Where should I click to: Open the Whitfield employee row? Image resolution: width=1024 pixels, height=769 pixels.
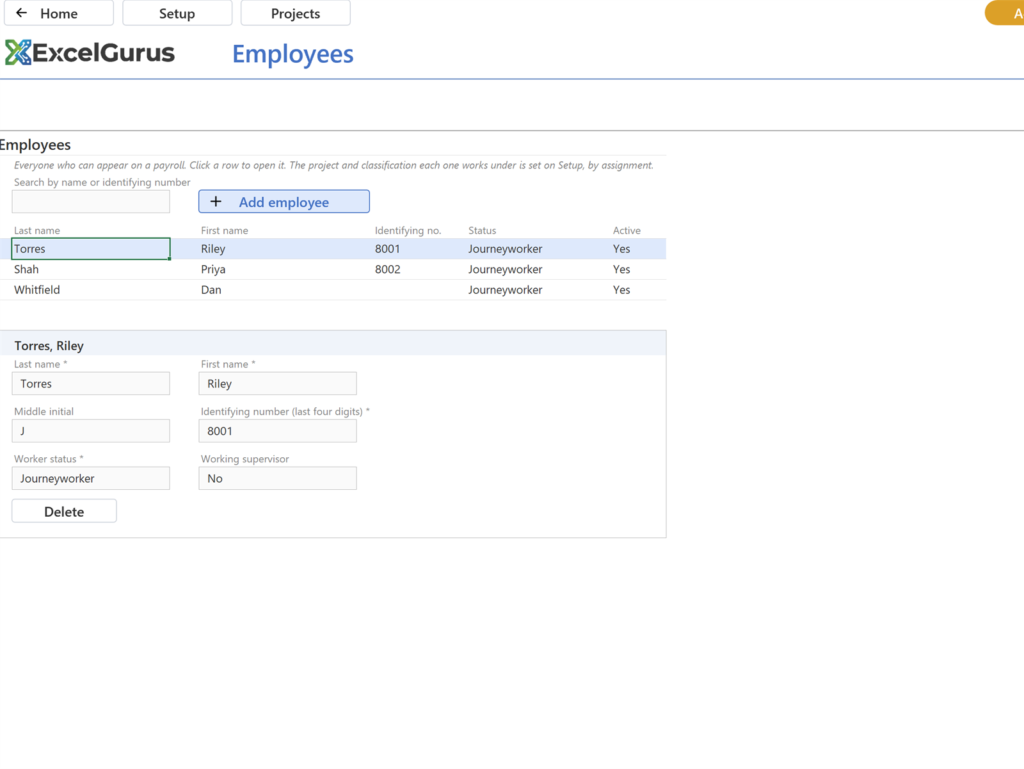(333, 290)
